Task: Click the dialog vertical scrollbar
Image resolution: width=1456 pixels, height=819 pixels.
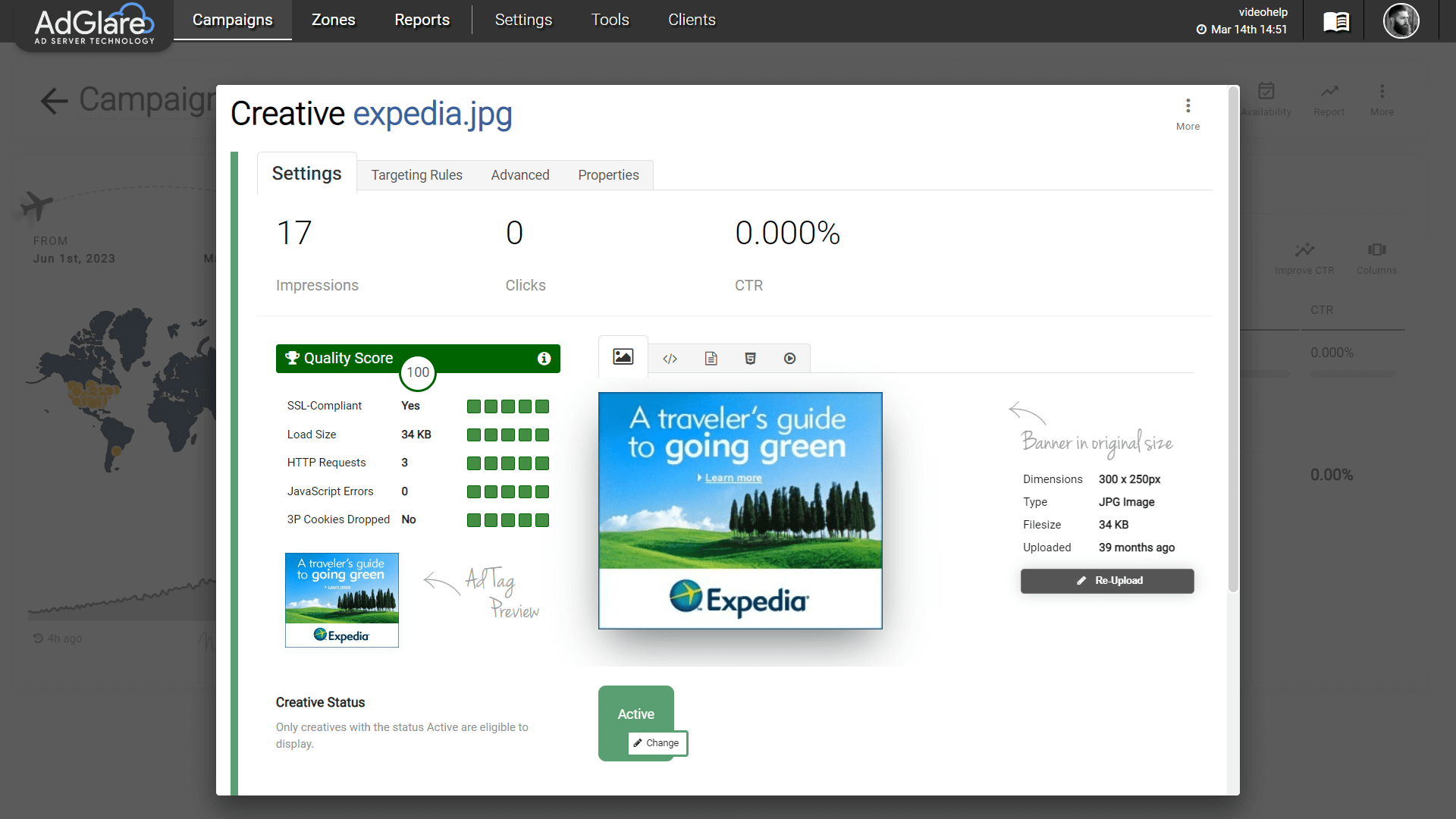Action: (x=1233, y=339)
